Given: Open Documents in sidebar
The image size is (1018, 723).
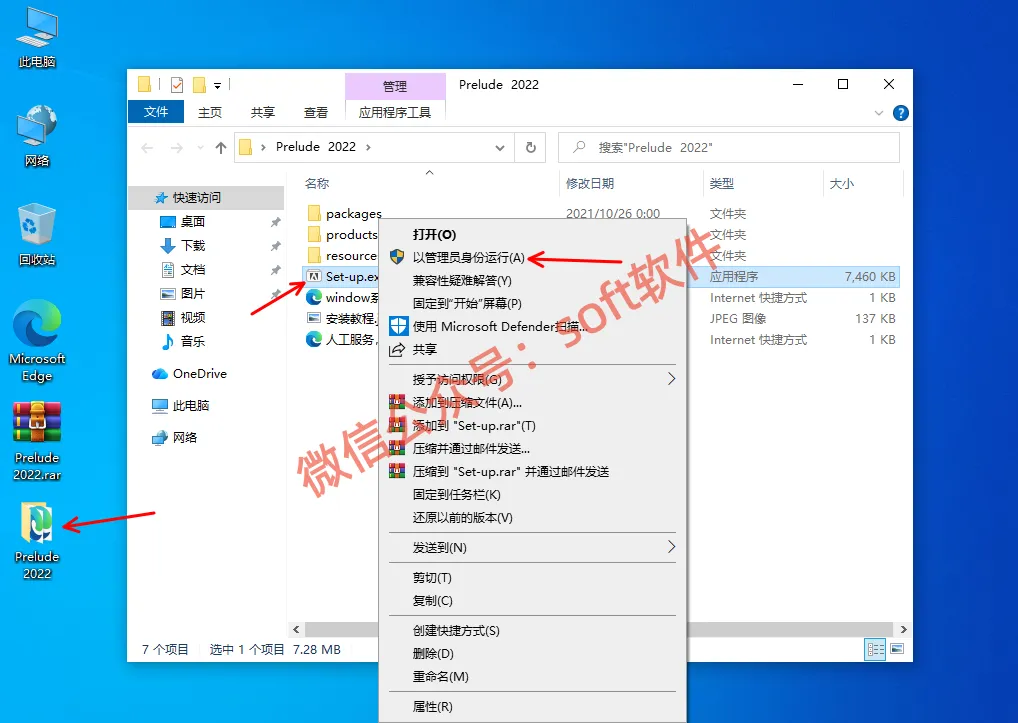Looking at the screenshot, I should [192, 269].
